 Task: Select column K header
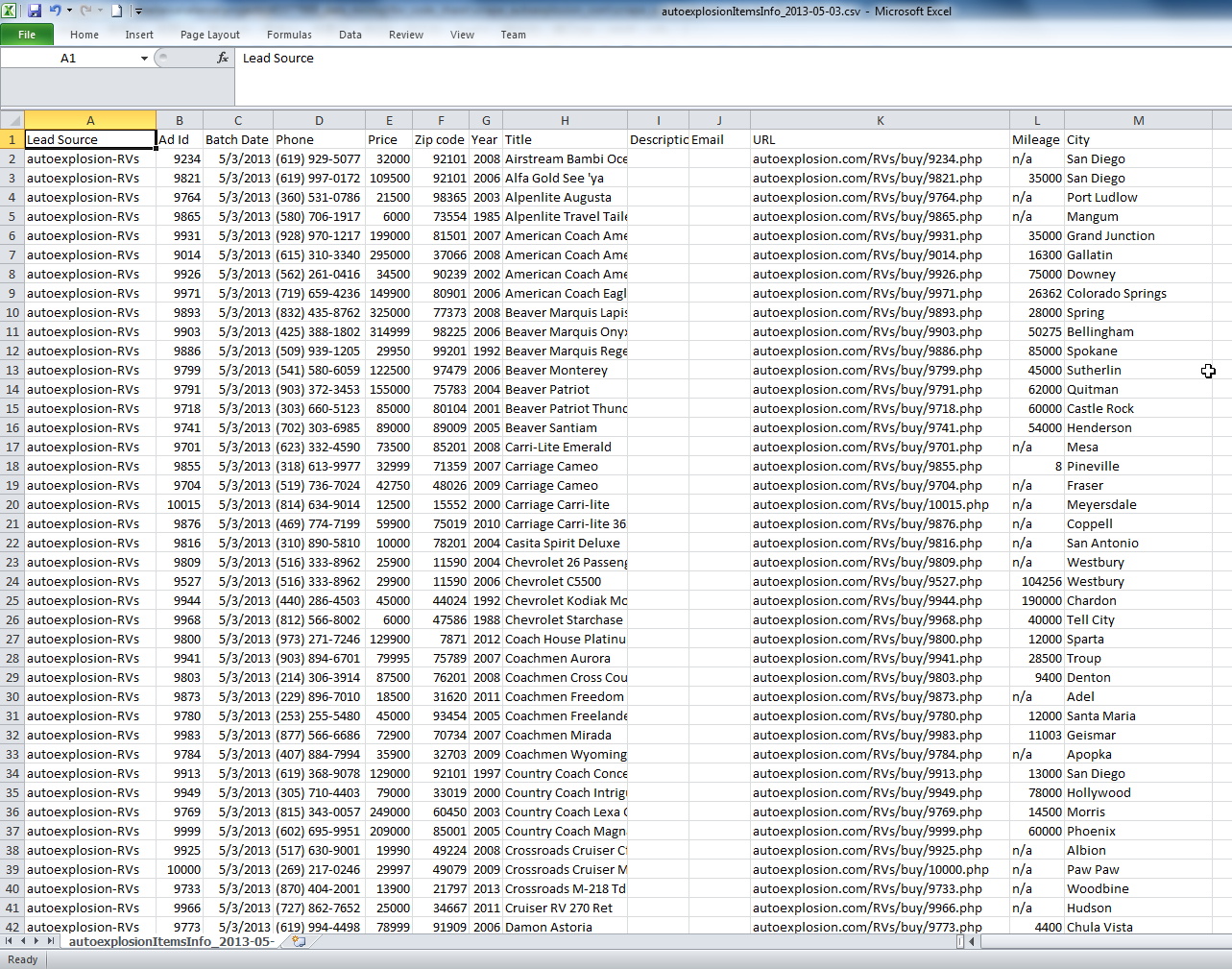(x=880, y=120)
